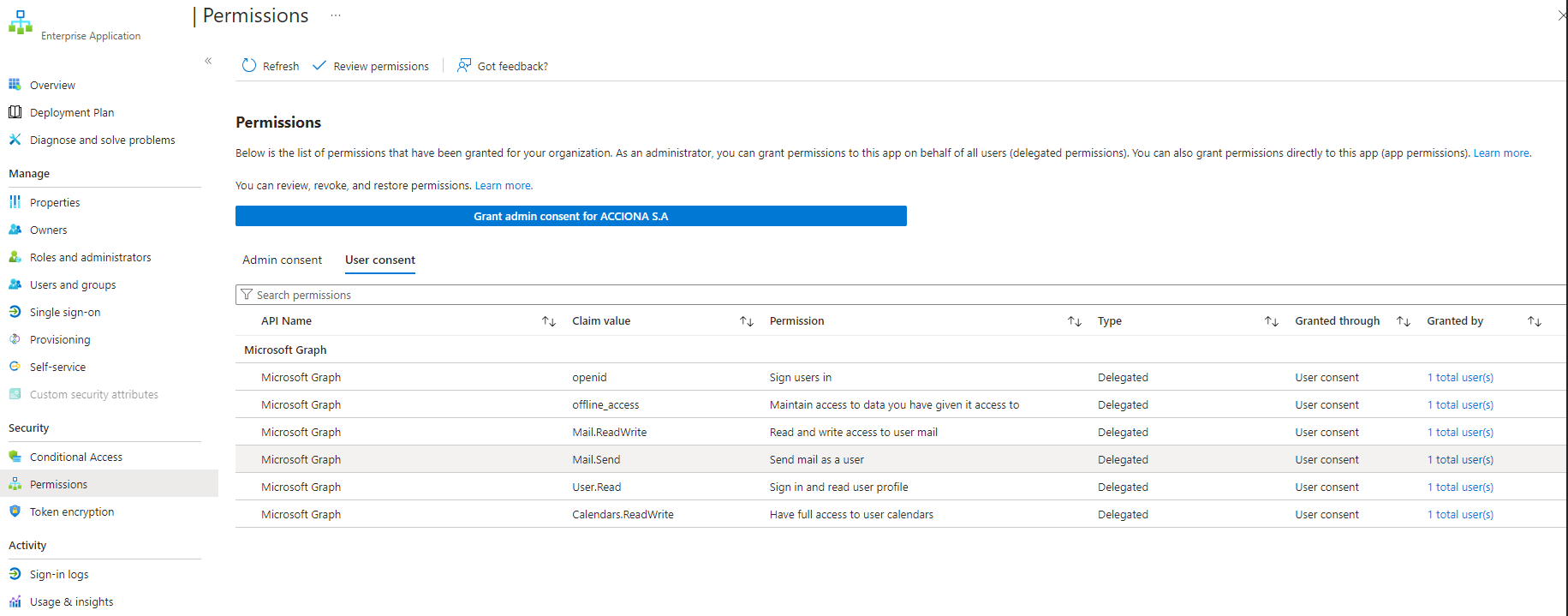Click Grant admin consent for ACCIONA S.A
The height and width of the screenshot is (616, 1568).
[570, 216]
